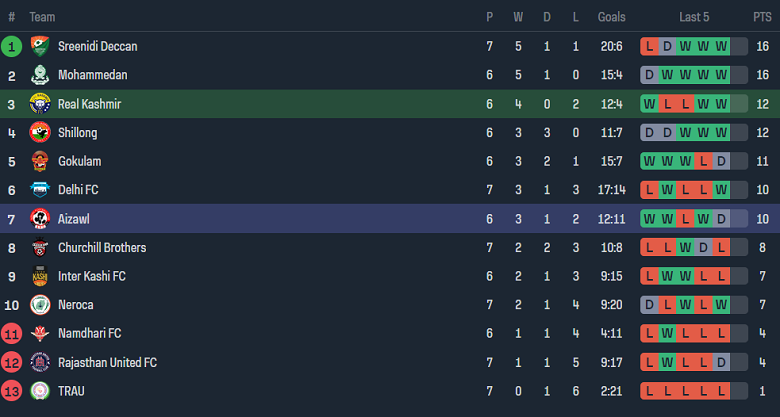Click the Aizawl club crest
780x417 pixels.
[x=40, y=218]
